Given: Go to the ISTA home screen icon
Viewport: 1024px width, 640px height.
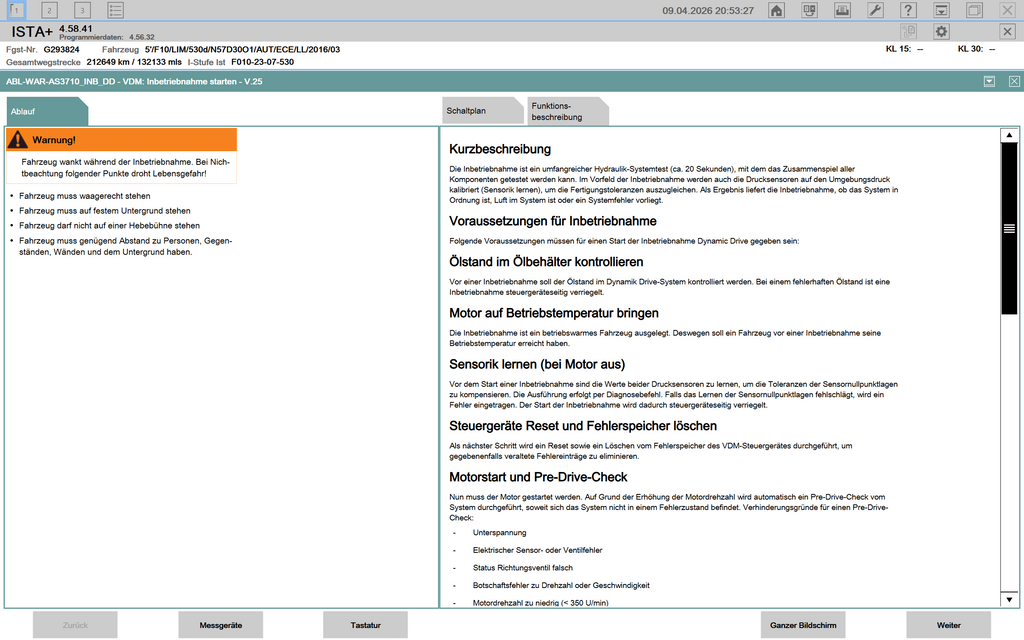Looking at the screenshot, I should [x=776, y=10].
